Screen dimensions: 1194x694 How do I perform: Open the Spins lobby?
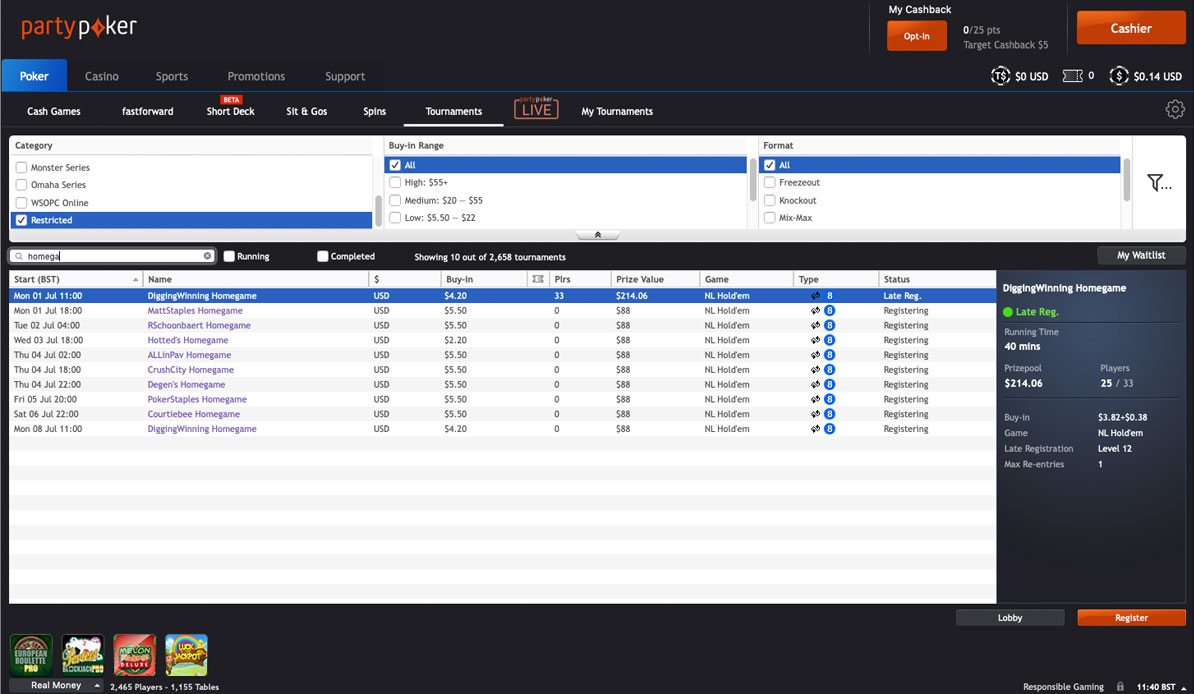click(374, 111)
